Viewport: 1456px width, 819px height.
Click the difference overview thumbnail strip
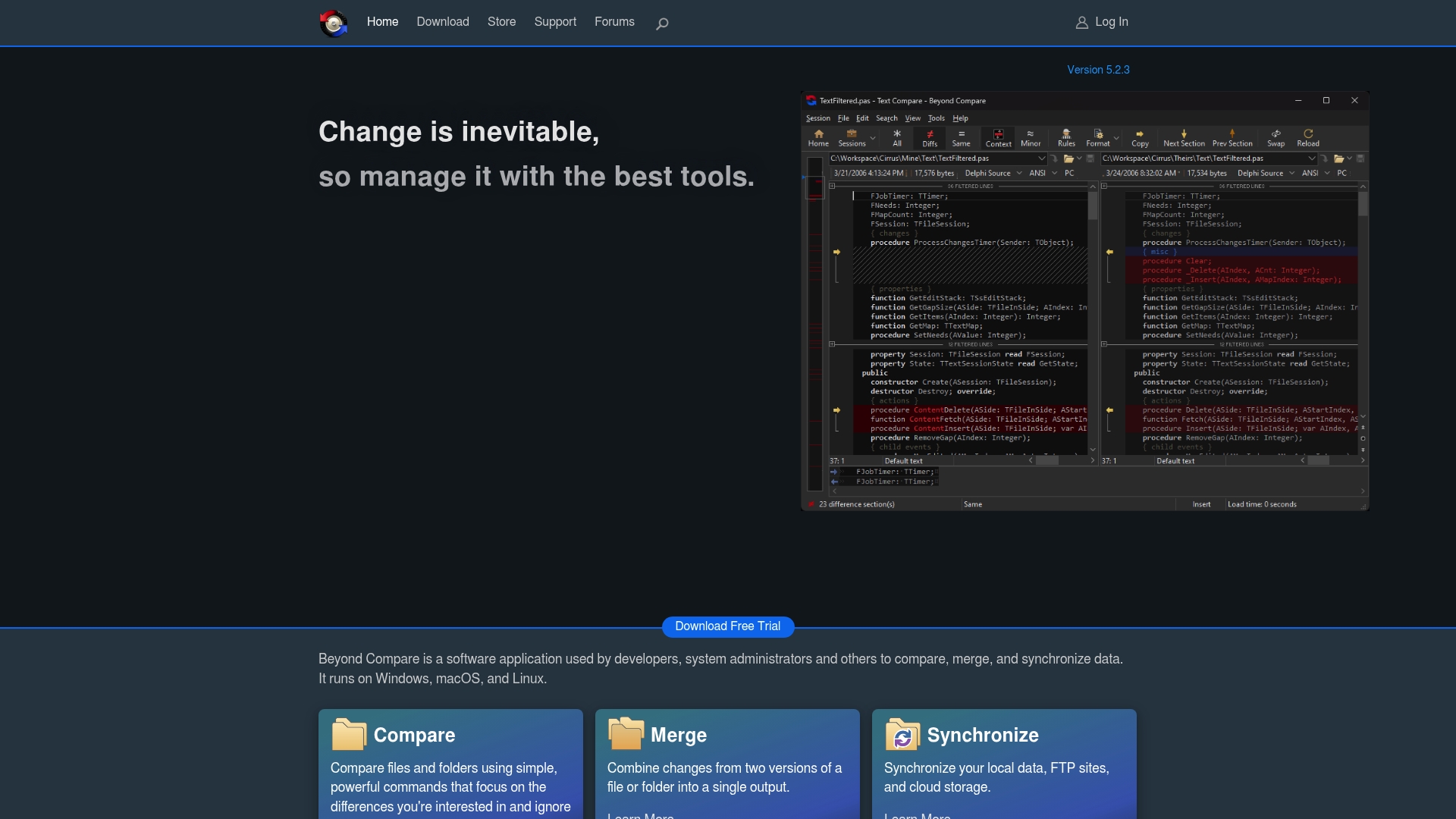tap(815, 323)
